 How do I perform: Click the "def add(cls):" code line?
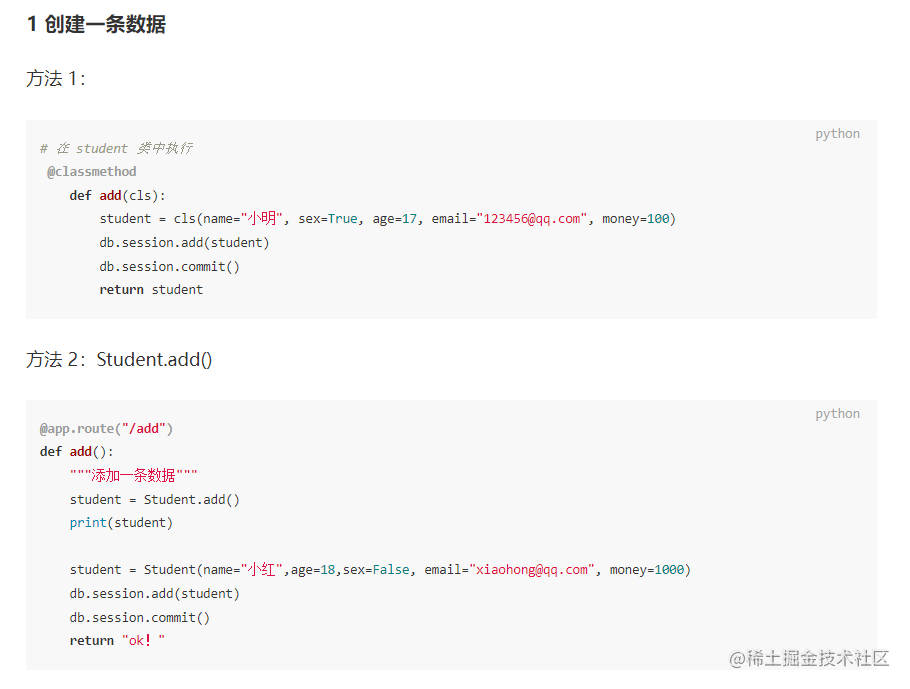tap(118, 195)
